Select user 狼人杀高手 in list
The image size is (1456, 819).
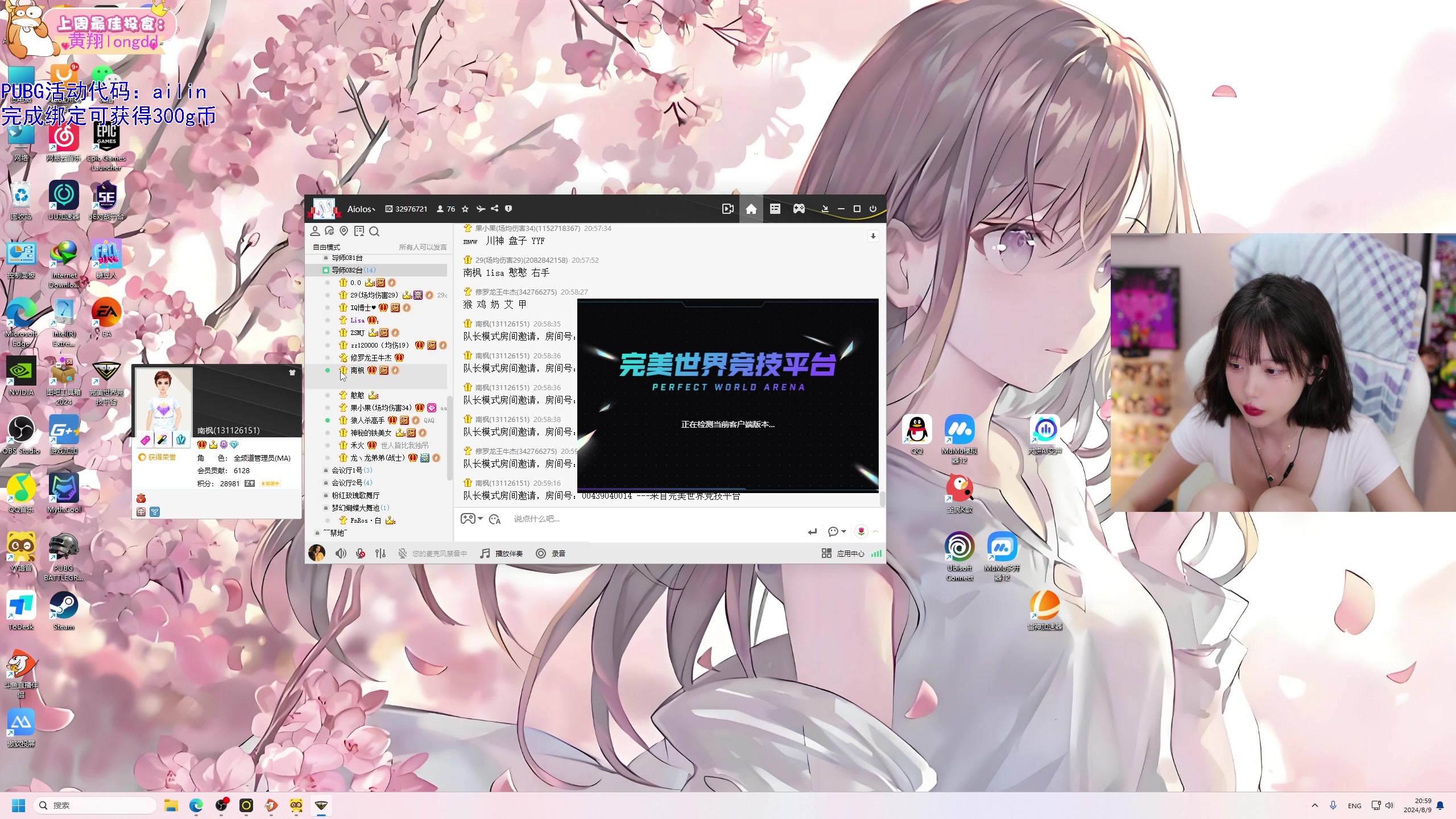pyautogui.click(x=367, y=420)
